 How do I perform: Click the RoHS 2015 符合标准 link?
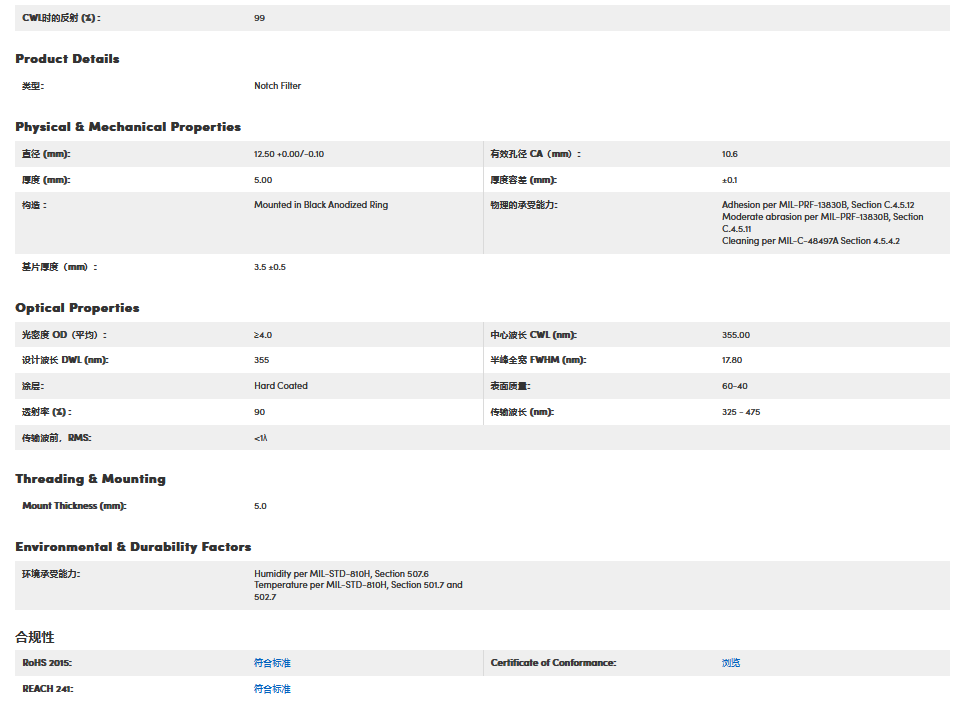coord(272,663)
